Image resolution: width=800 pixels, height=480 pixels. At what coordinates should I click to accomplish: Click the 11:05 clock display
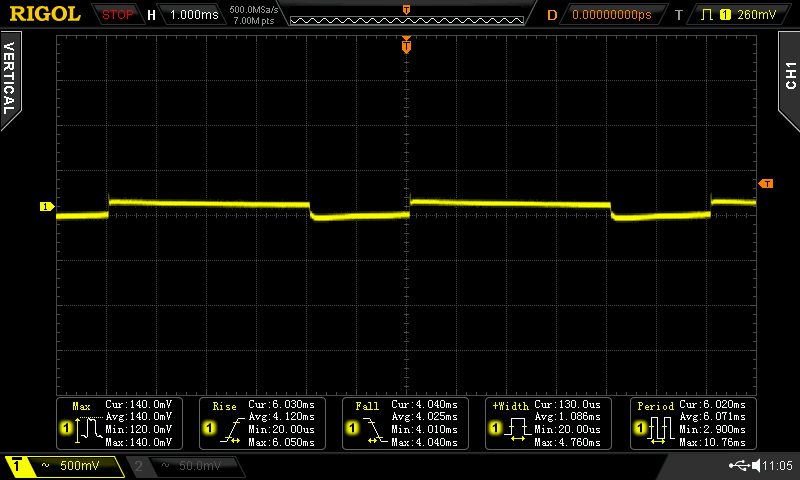click(777, 466)
